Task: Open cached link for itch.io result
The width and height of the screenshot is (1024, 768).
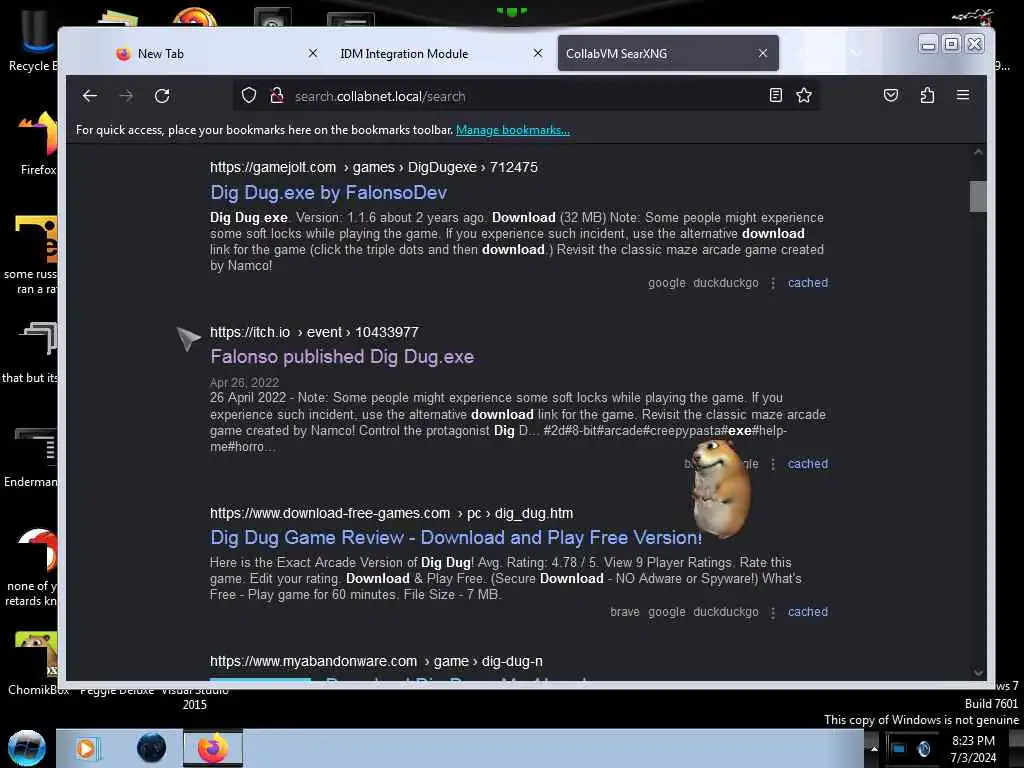Action: pos(808,464)
